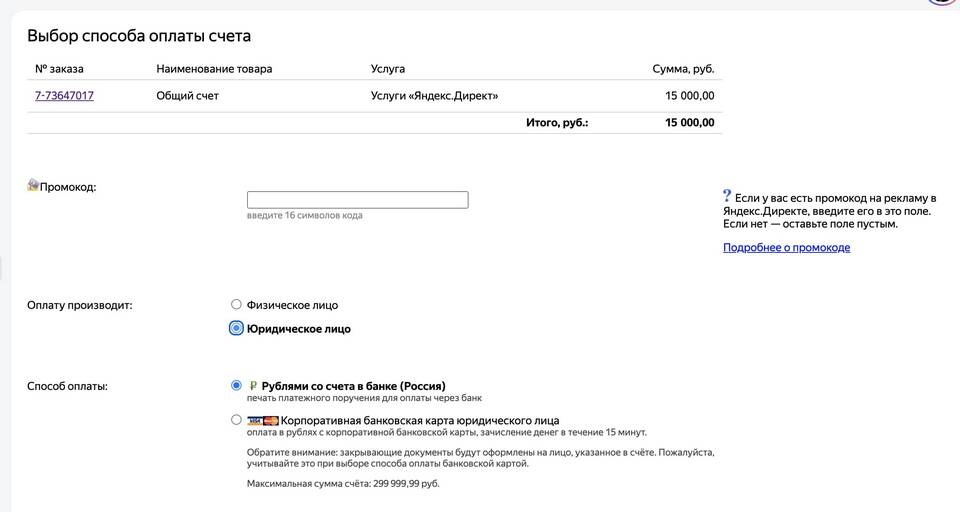Image resolution: width=960 pixels, height=512 pixels.
Task: Select the Юридическое лицо radio button
Action: coord(236,328)
